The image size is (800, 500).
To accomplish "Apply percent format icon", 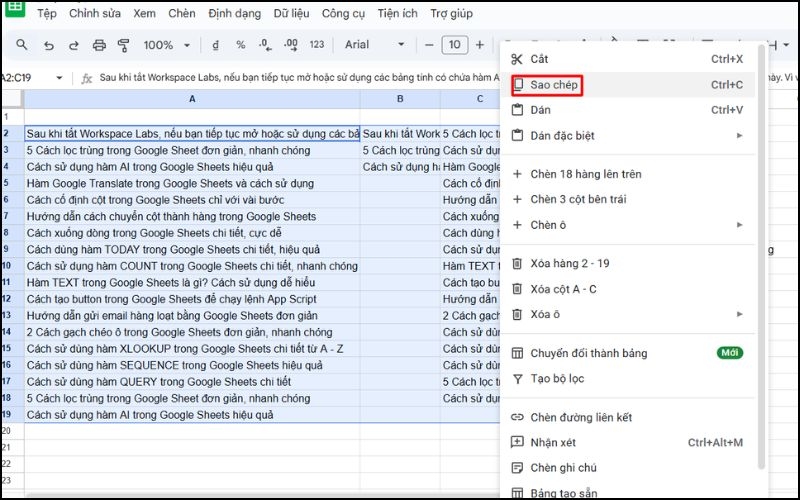I will click(x=240, y=45).
